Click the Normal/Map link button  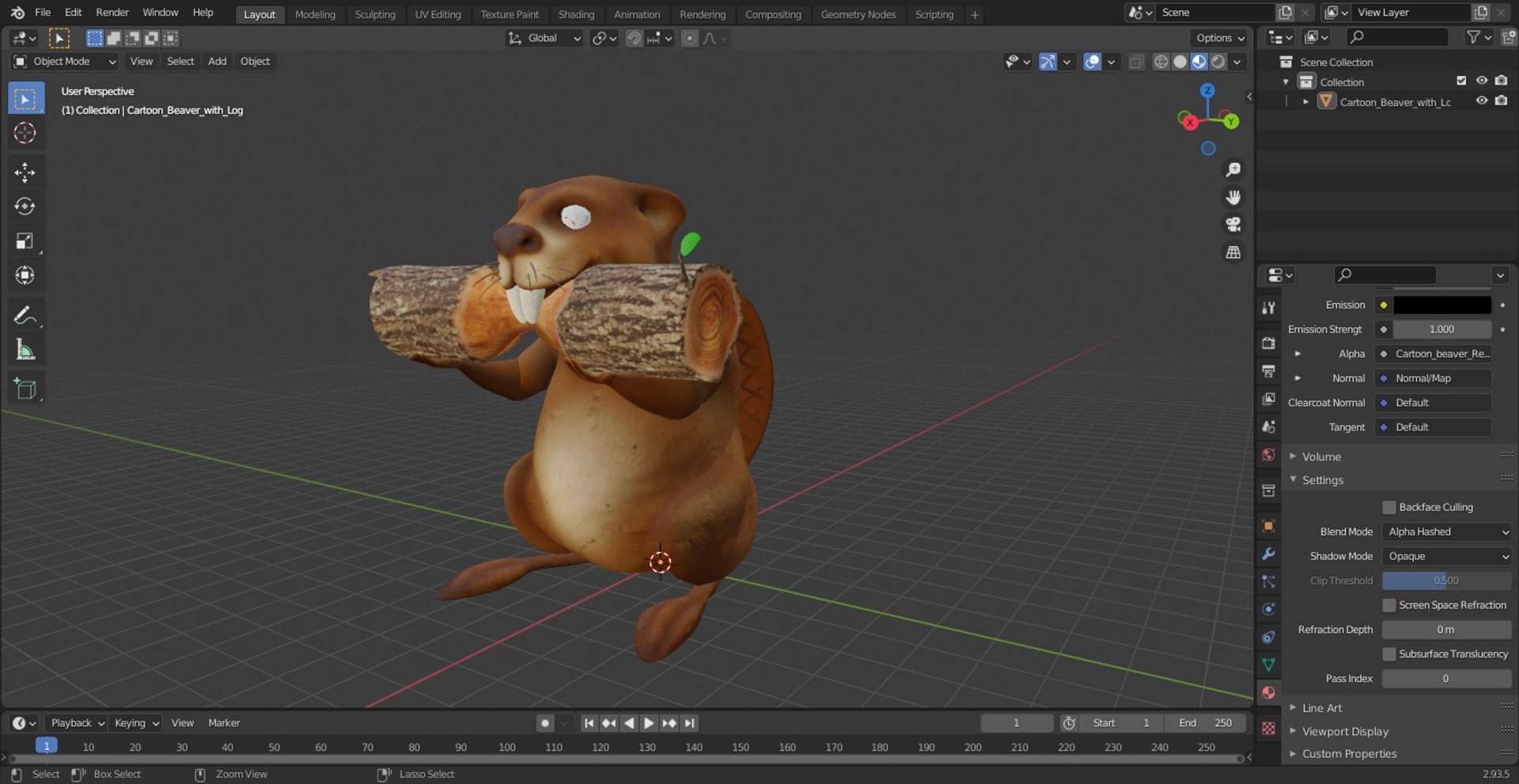coord(1434,378)
